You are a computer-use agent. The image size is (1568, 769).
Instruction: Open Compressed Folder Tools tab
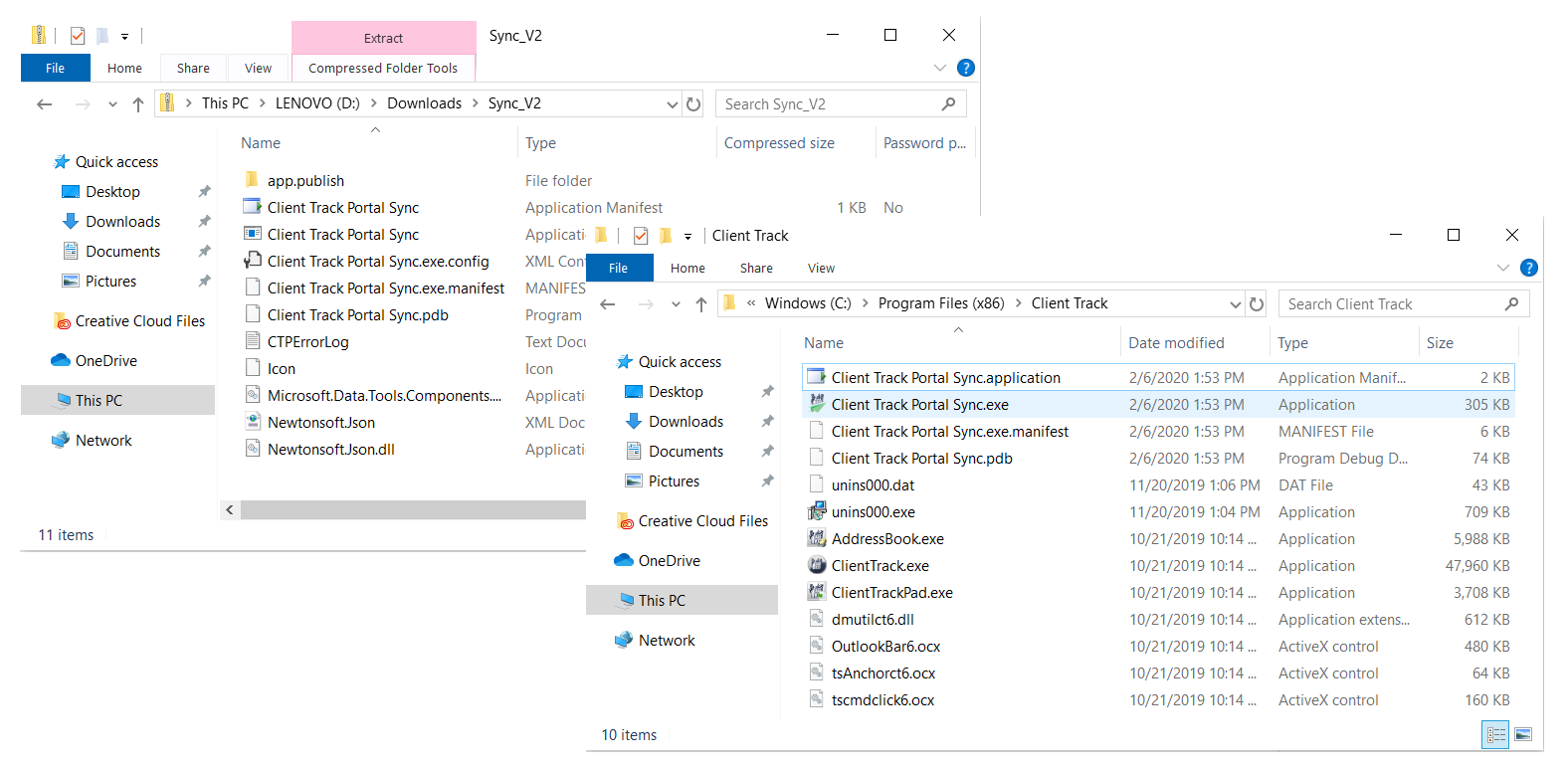pyautogui.click(x=383, y=68)
